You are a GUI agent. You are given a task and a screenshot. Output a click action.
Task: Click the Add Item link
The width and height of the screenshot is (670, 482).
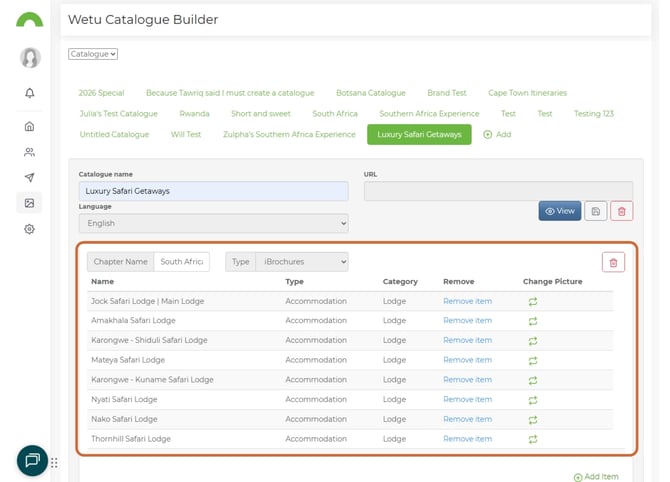click(596, 477)
